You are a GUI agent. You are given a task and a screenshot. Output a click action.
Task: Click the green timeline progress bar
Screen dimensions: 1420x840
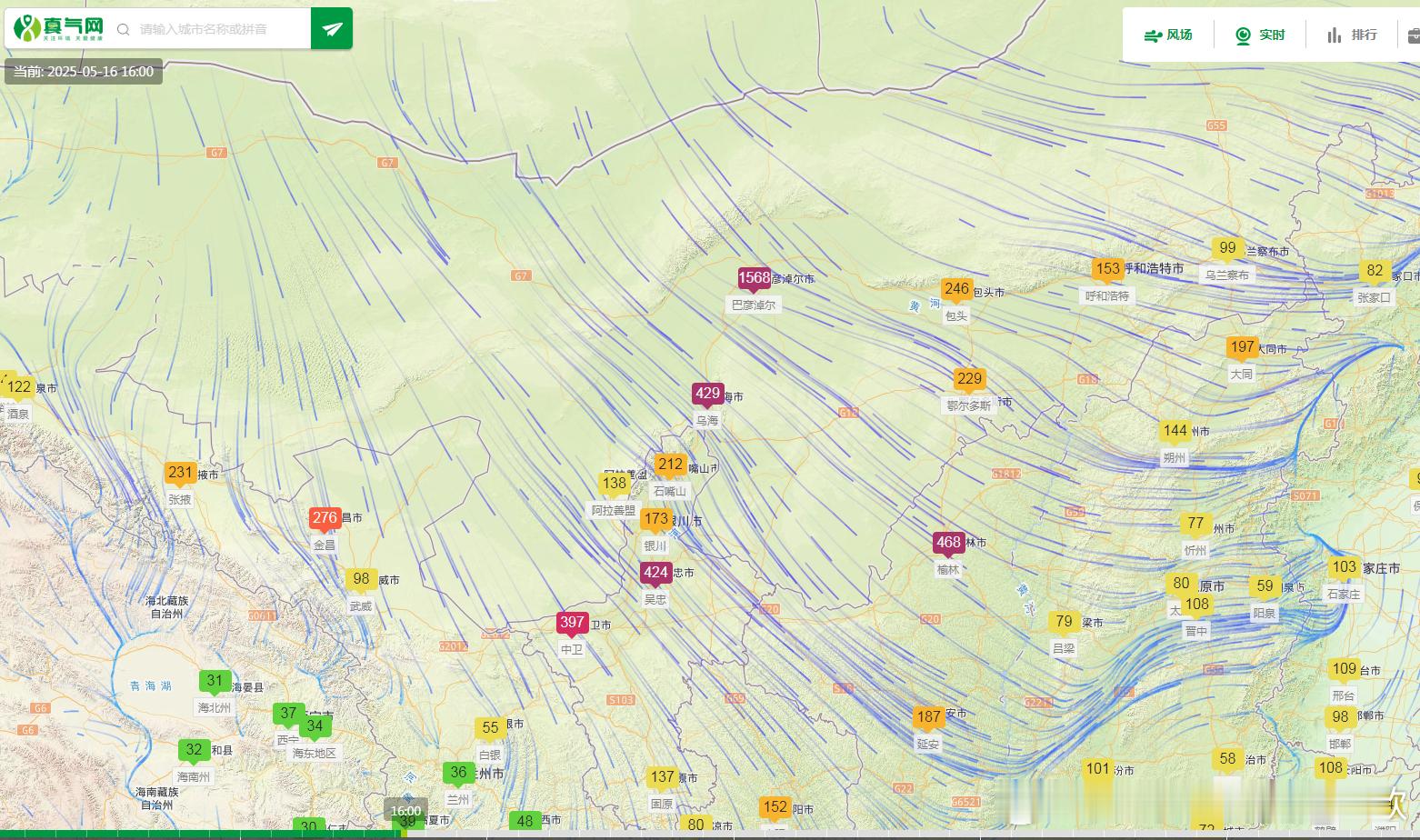[200, 835]
